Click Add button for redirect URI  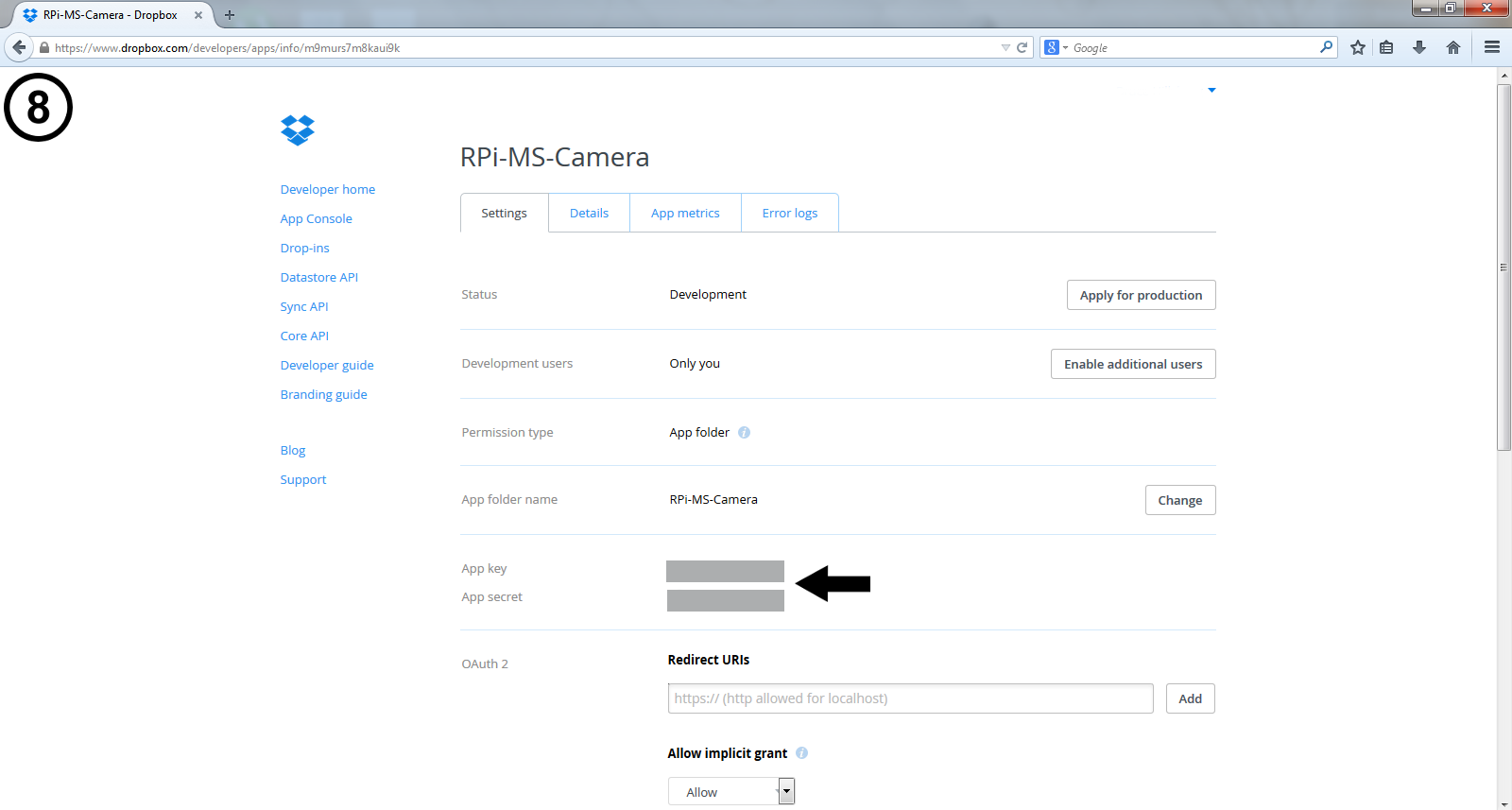pos(1191,698)
